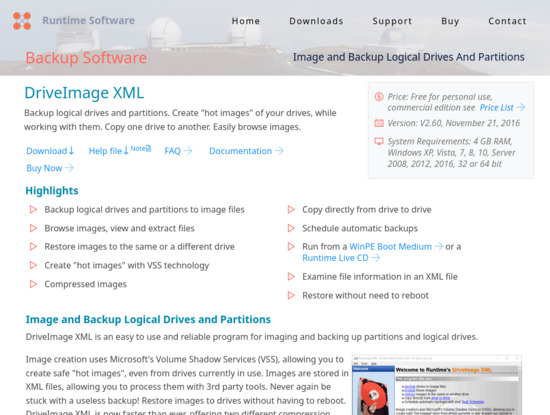
Task: Open the Runtime Software home text link
Action: pos(88,20)
